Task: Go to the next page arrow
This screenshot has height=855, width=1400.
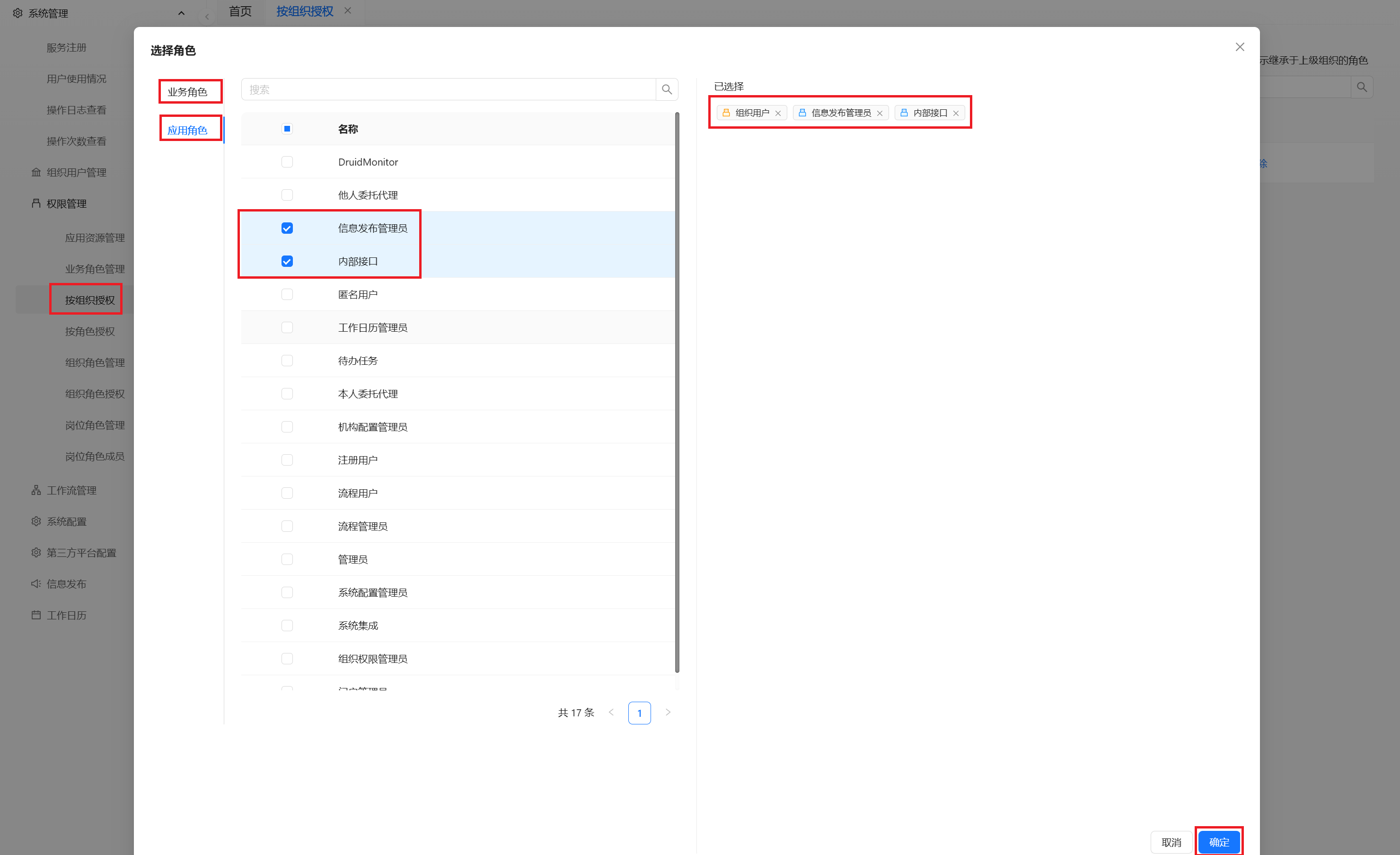Action: (x=668, y=713)
